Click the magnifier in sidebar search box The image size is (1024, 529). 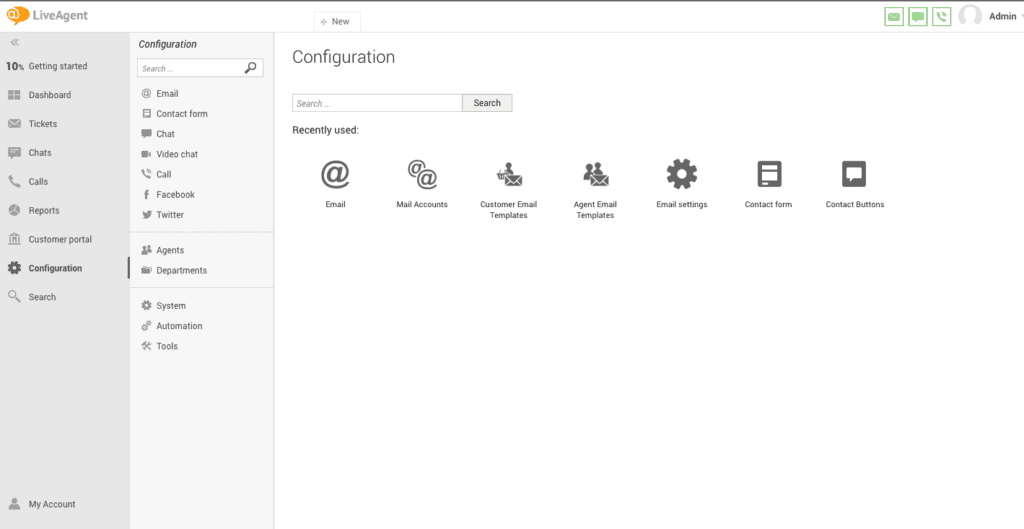coord(250,68)
